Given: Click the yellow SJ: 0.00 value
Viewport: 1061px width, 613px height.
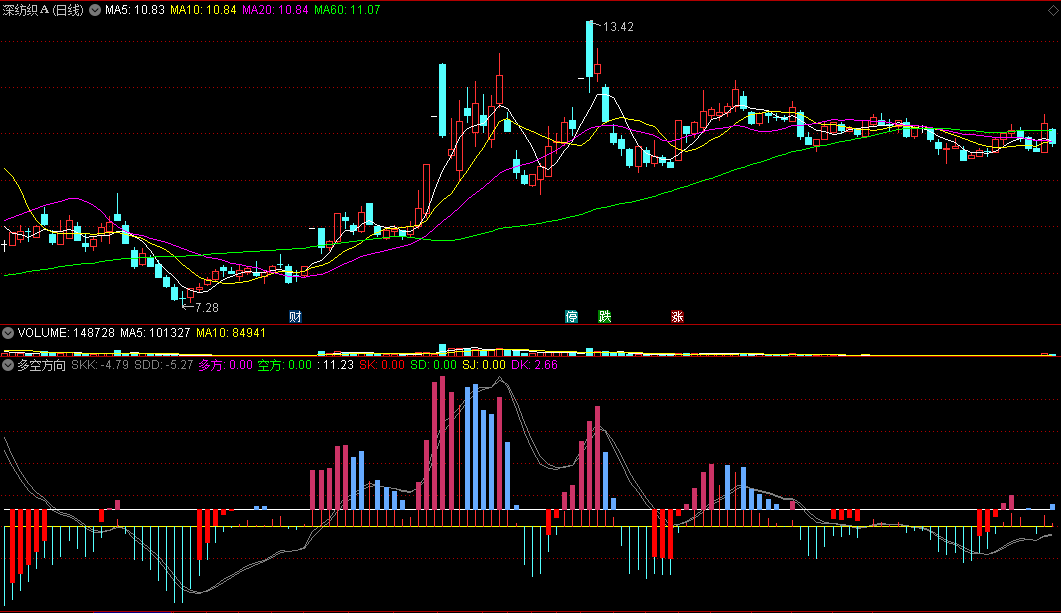Looking at the screenshot, I should point(484,365).
